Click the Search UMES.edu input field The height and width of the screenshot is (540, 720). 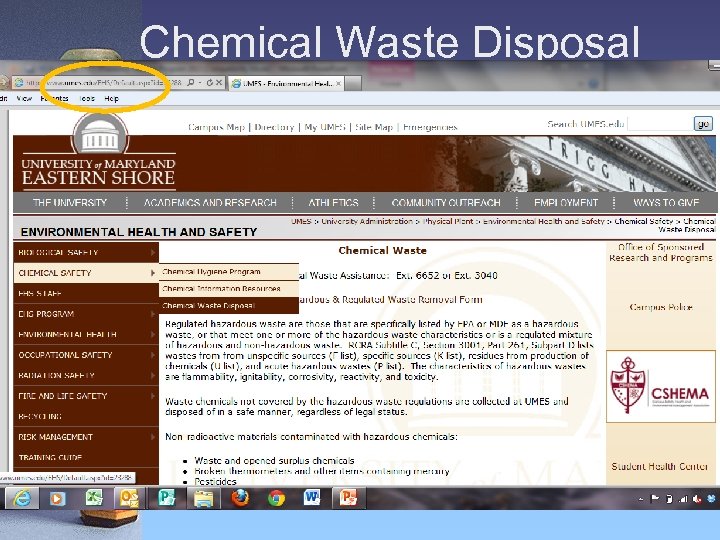tap(660, 124)
